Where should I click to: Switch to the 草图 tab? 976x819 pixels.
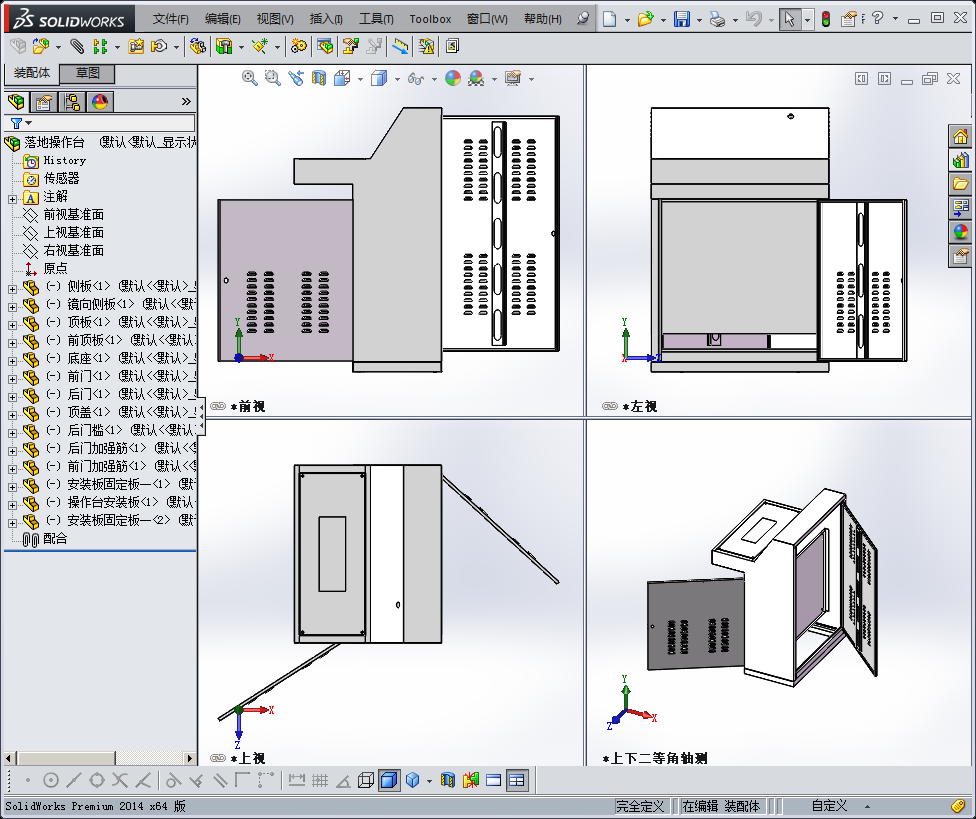87,73
